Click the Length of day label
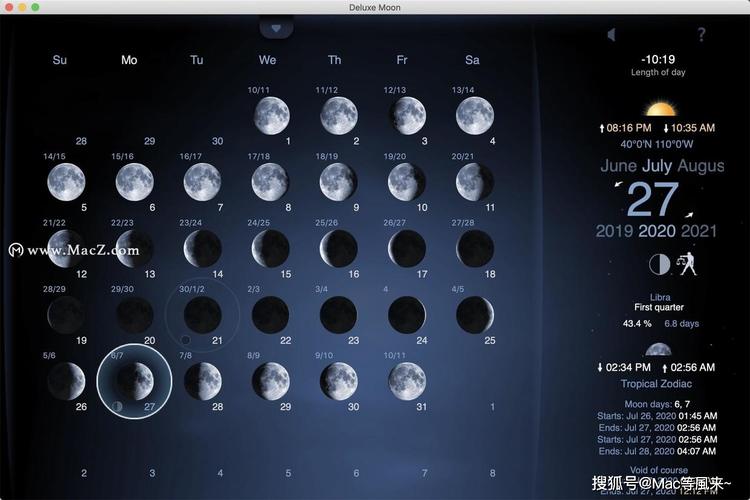The image size is (750, 500). [658, 72]
